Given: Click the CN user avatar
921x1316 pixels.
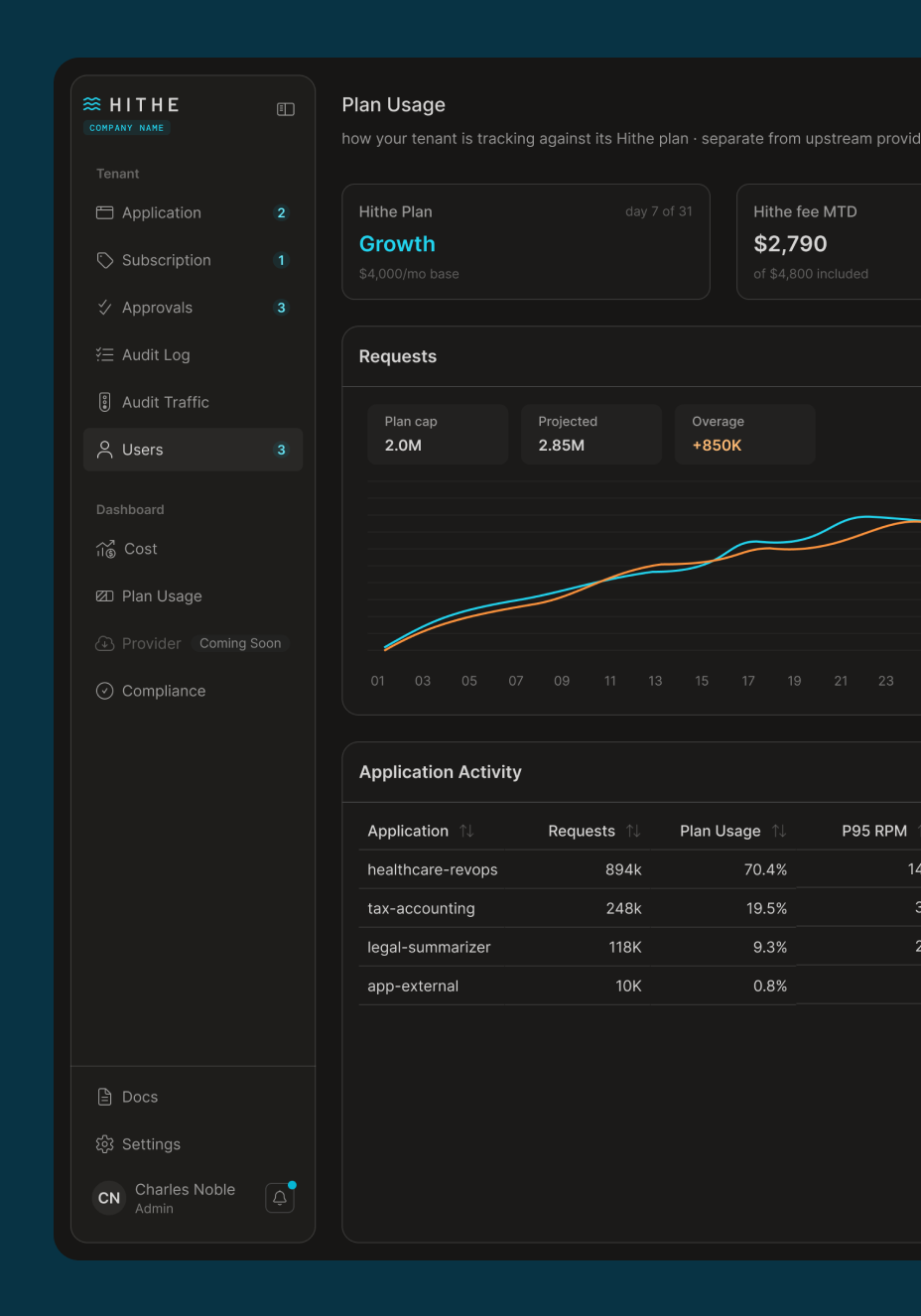Looking at the screenshot, I should [109, 1198].
